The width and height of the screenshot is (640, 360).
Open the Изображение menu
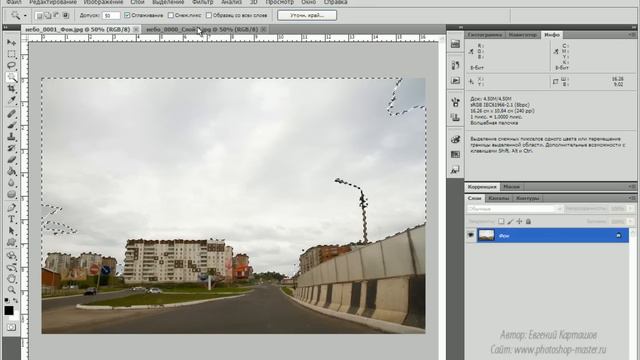coord(103,2)
